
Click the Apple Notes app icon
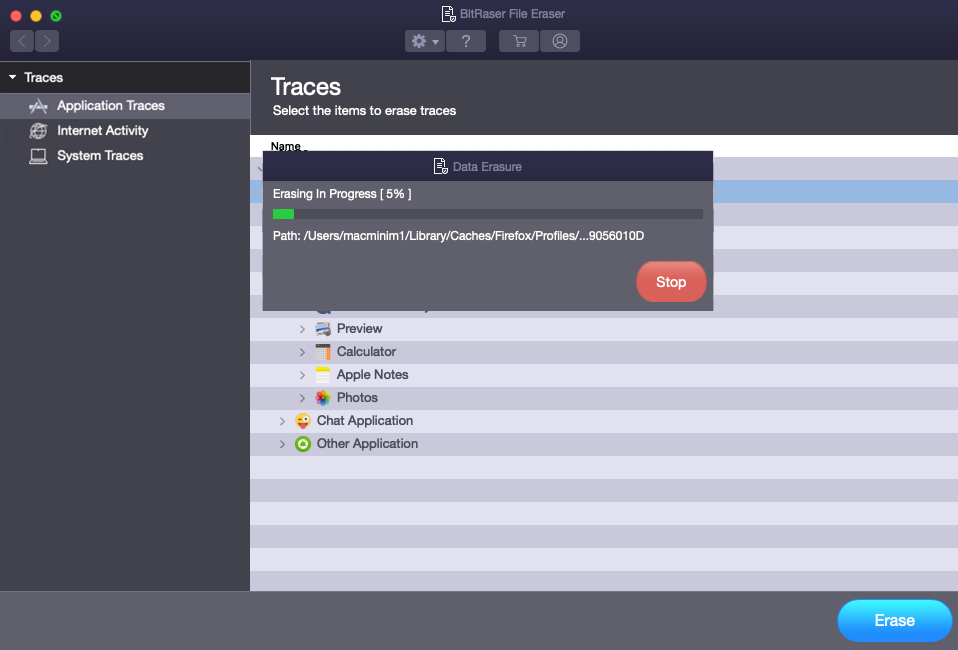tap(323, 374)
